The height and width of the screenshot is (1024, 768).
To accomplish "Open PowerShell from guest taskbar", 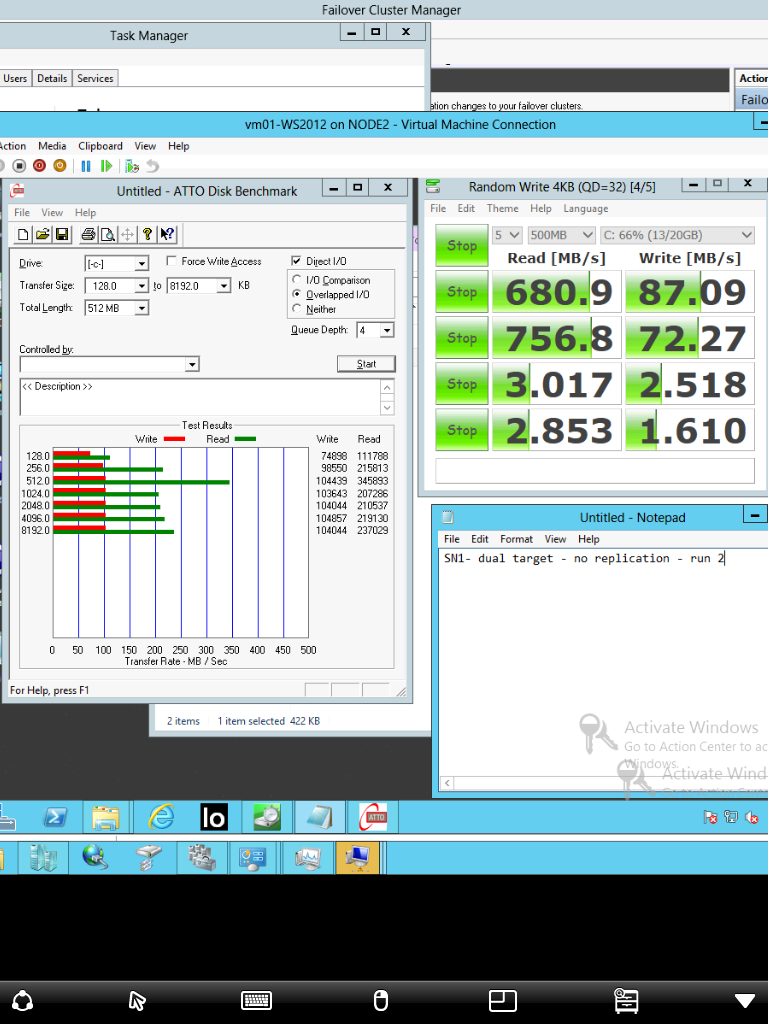I will pyautogui.click(x=55, y=817).
